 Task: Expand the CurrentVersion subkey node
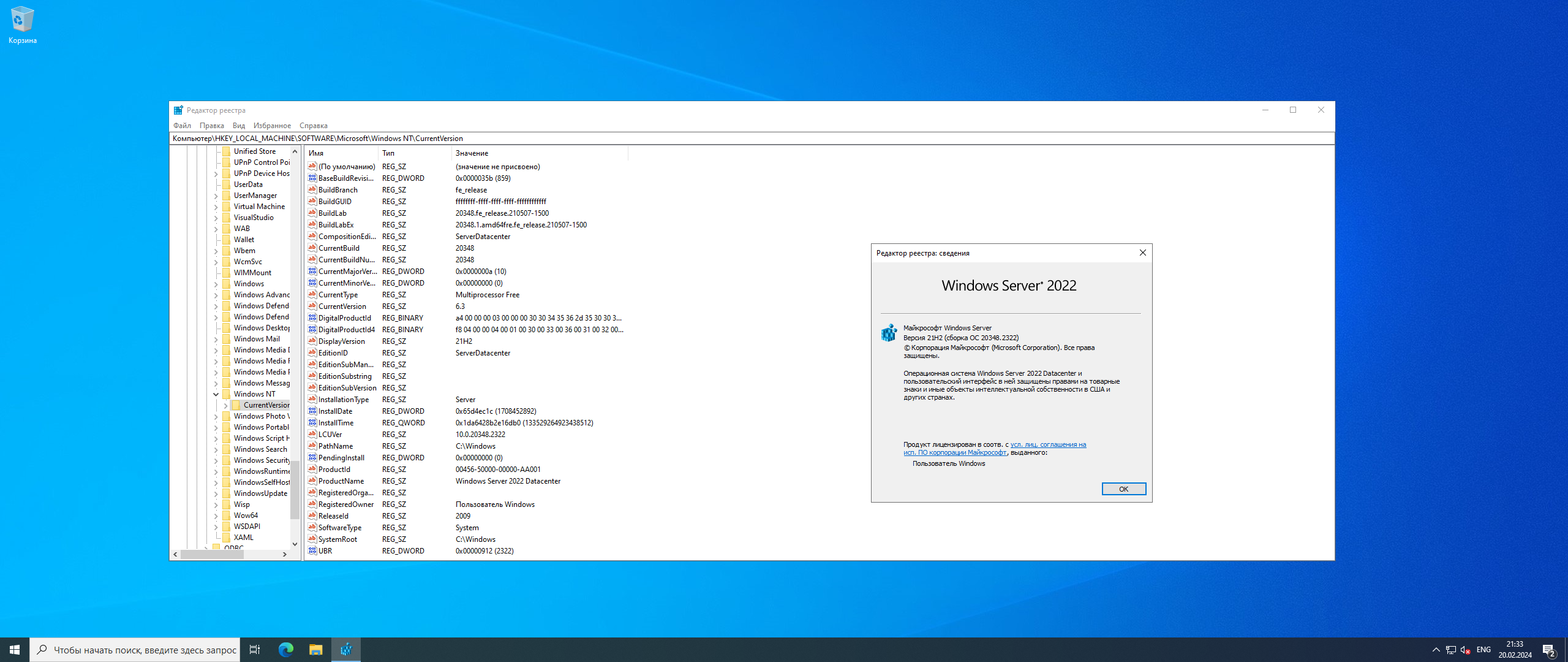[x=226, y=405]
